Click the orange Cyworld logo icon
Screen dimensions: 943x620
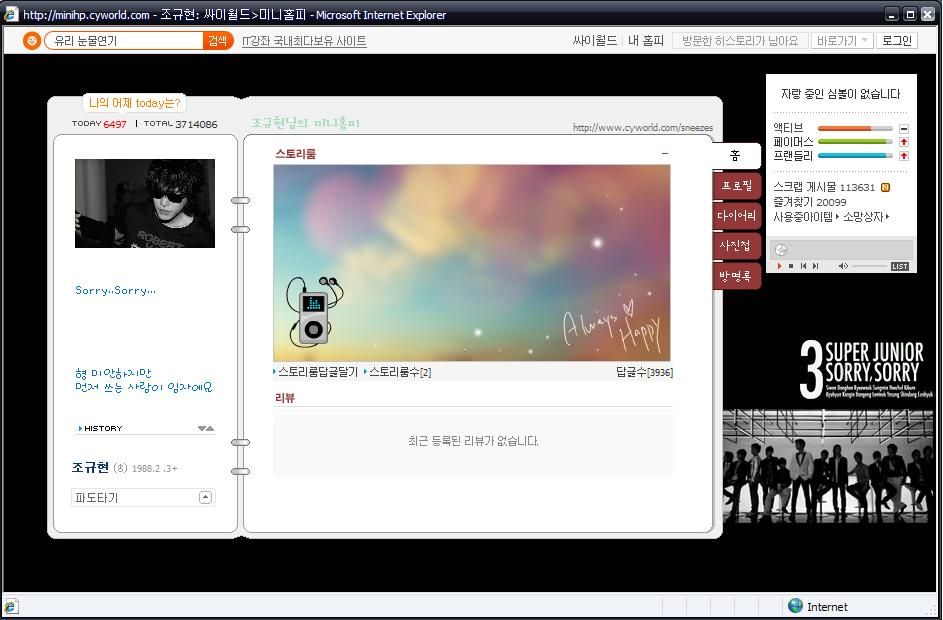(31, 40)
